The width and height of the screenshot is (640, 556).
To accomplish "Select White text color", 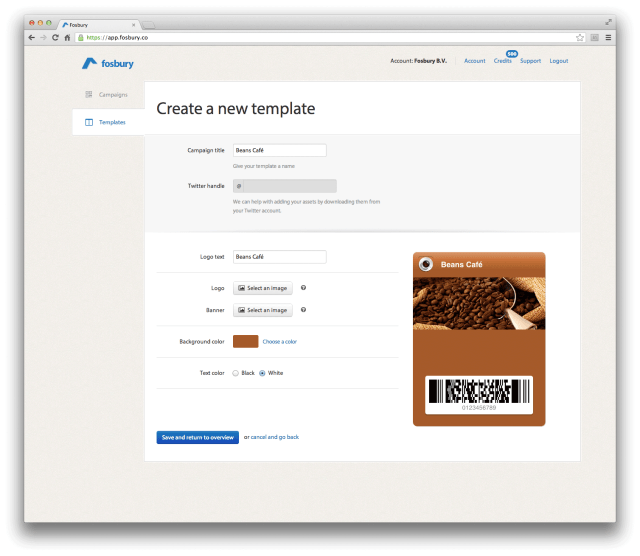I will point(262,373).
